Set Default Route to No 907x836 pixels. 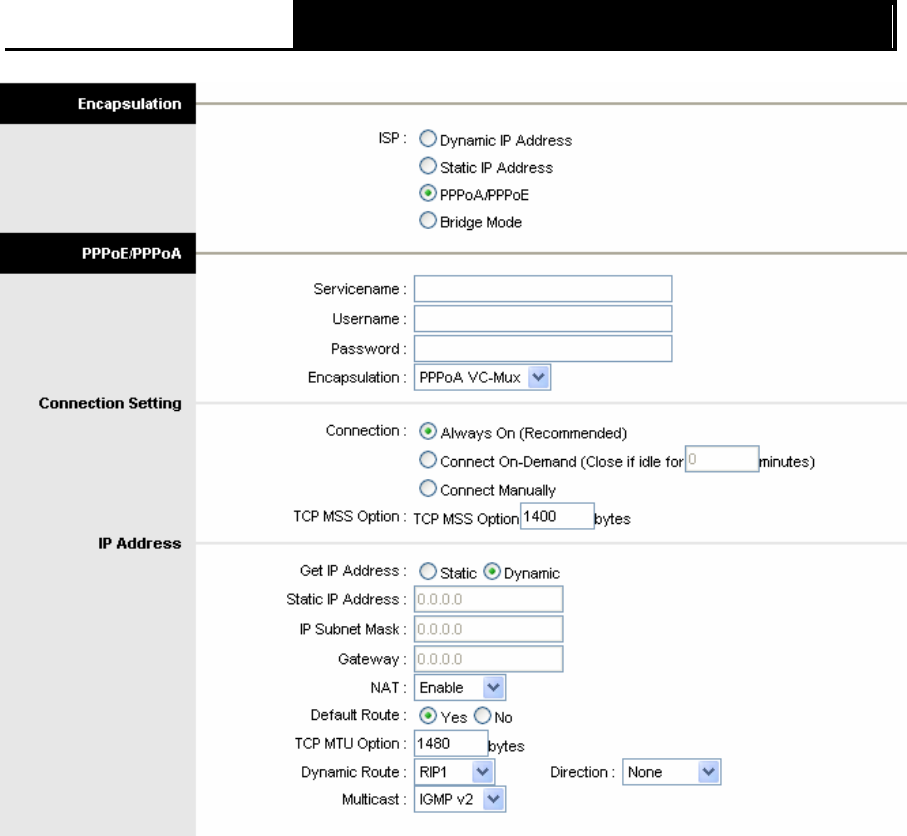point(482,716)
